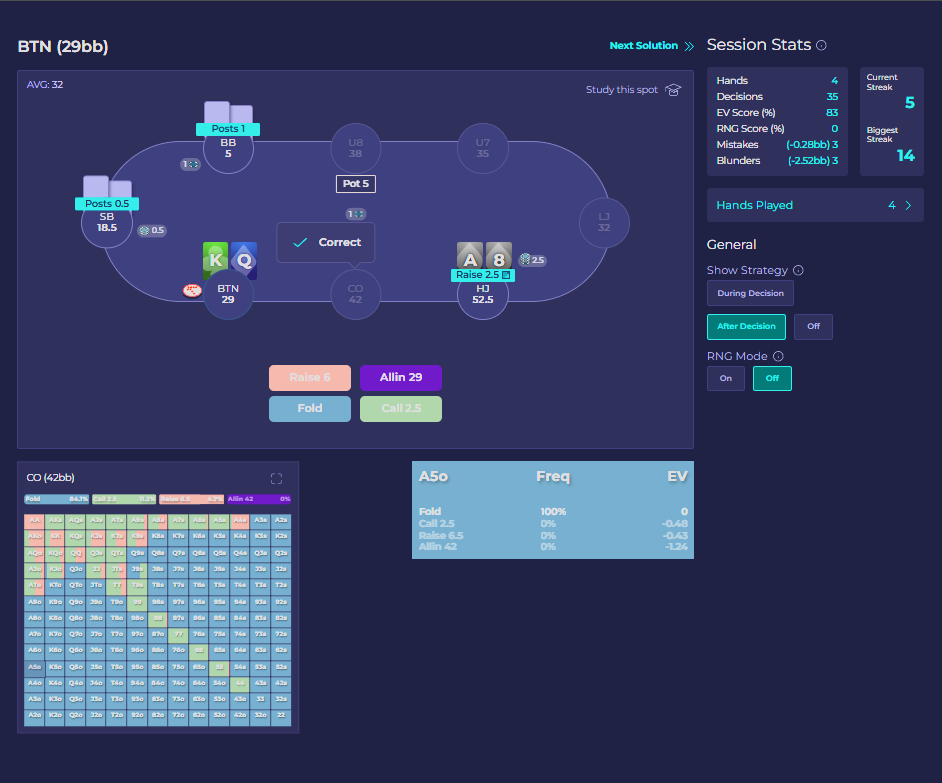Click the Call 2.5 11.2% frequency bar
This screenshot has width=942, height=783.
pos(124,499)
